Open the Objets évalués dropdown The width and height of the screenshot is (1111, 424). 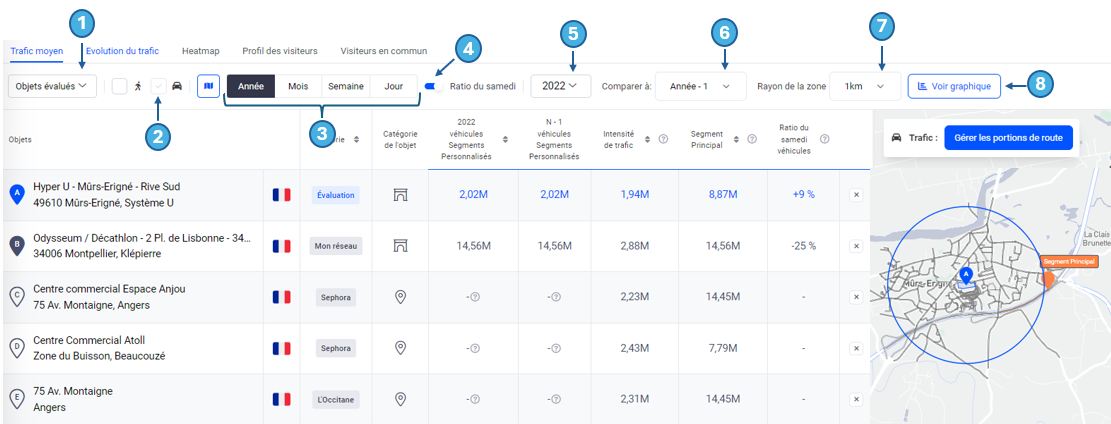coord(52,87)
